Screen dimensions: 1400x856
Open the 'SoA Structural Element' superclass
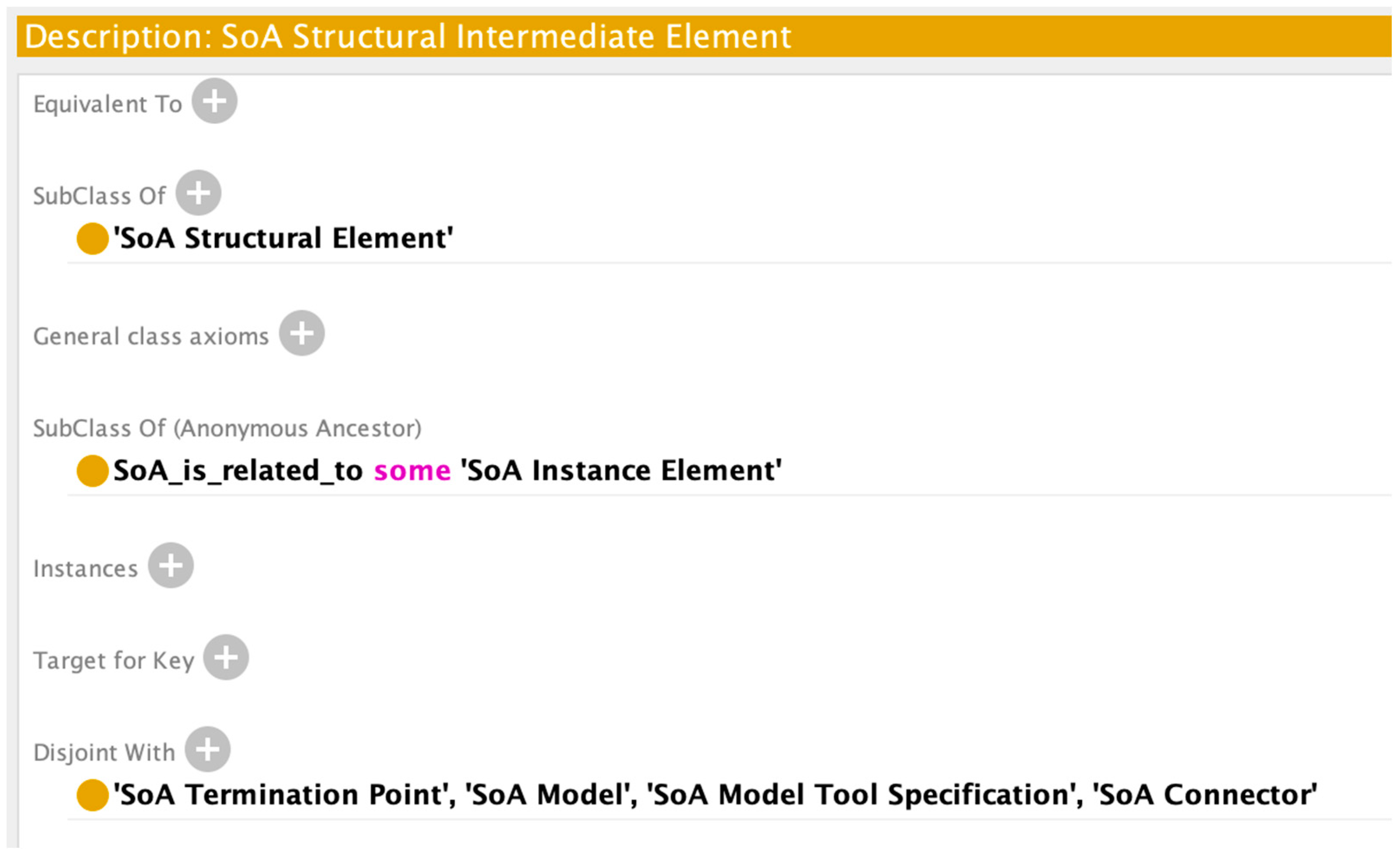(283, 238)
